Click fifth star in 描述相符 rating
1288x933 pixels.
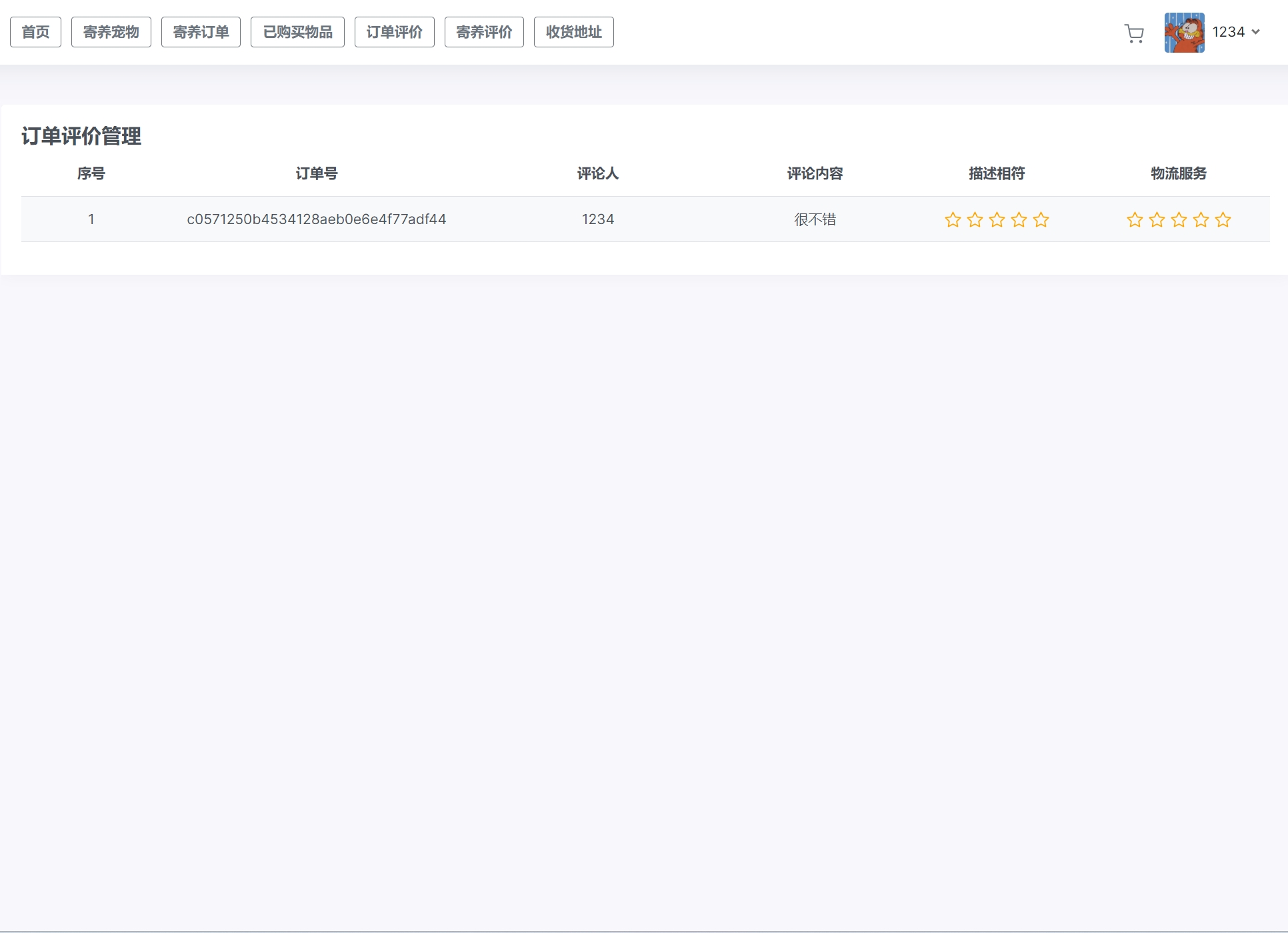coord(1041,220)
